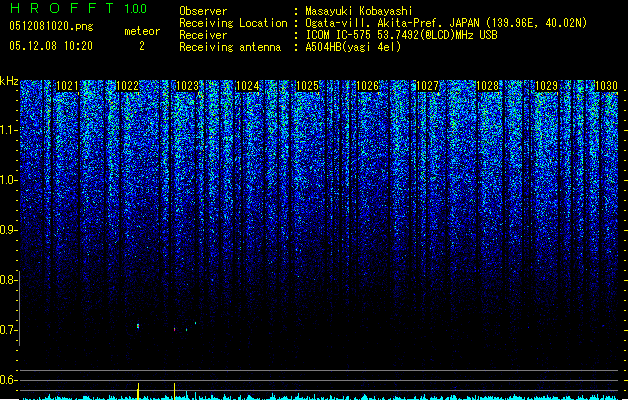Click the 1026 time marker
629x400 pixels.
point(367,86)
